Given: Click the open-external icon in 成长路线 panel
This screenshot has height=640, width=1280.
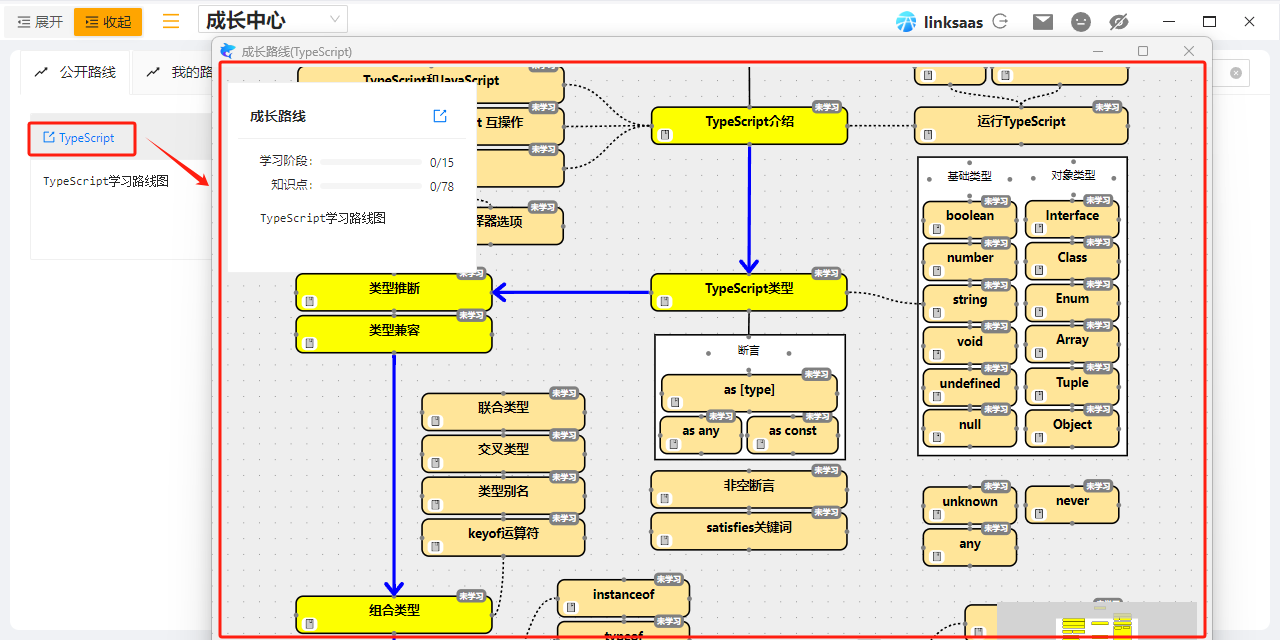Looking at the screenshot, I should click(x=440, y=116).
